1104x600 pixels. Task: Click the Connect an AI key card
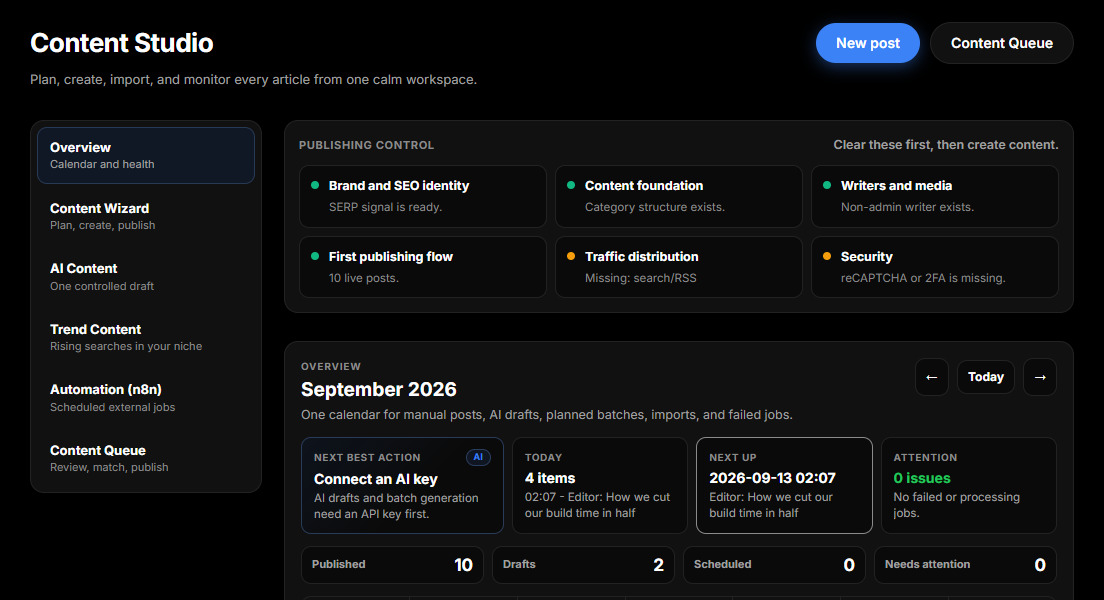tap(402, 485)
